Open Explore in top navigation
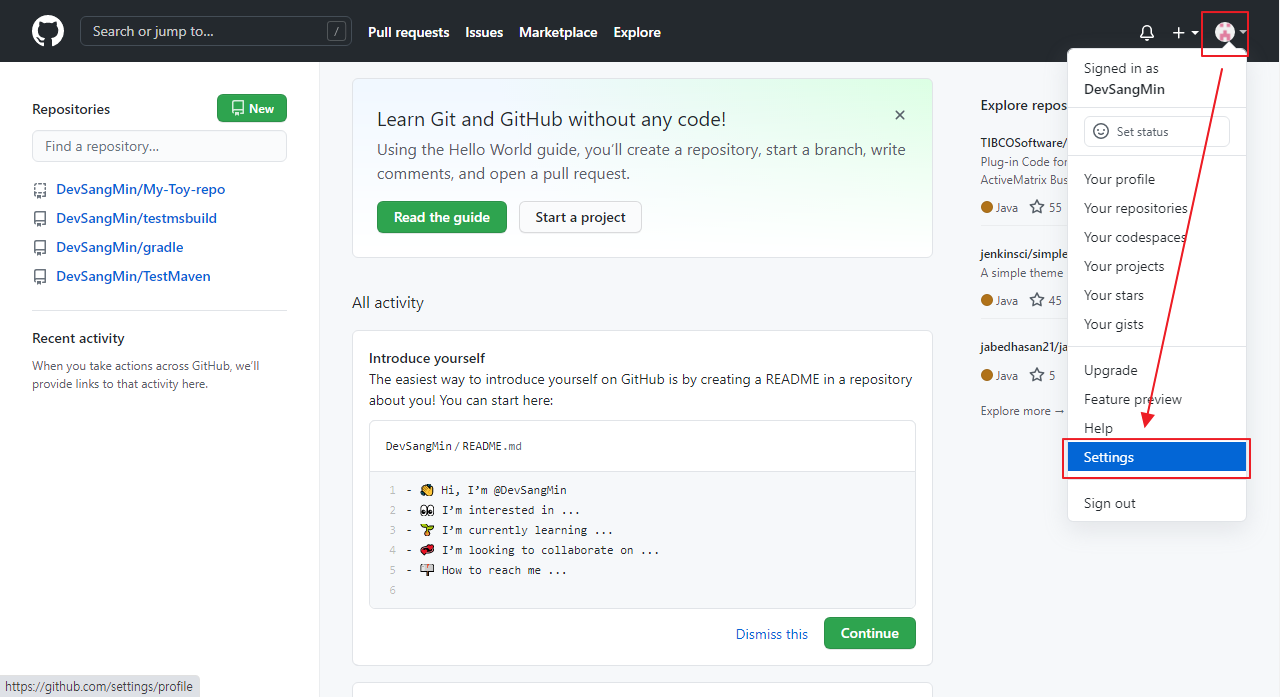This screenshot has height=697, width=1280. (x=637, y=32)
